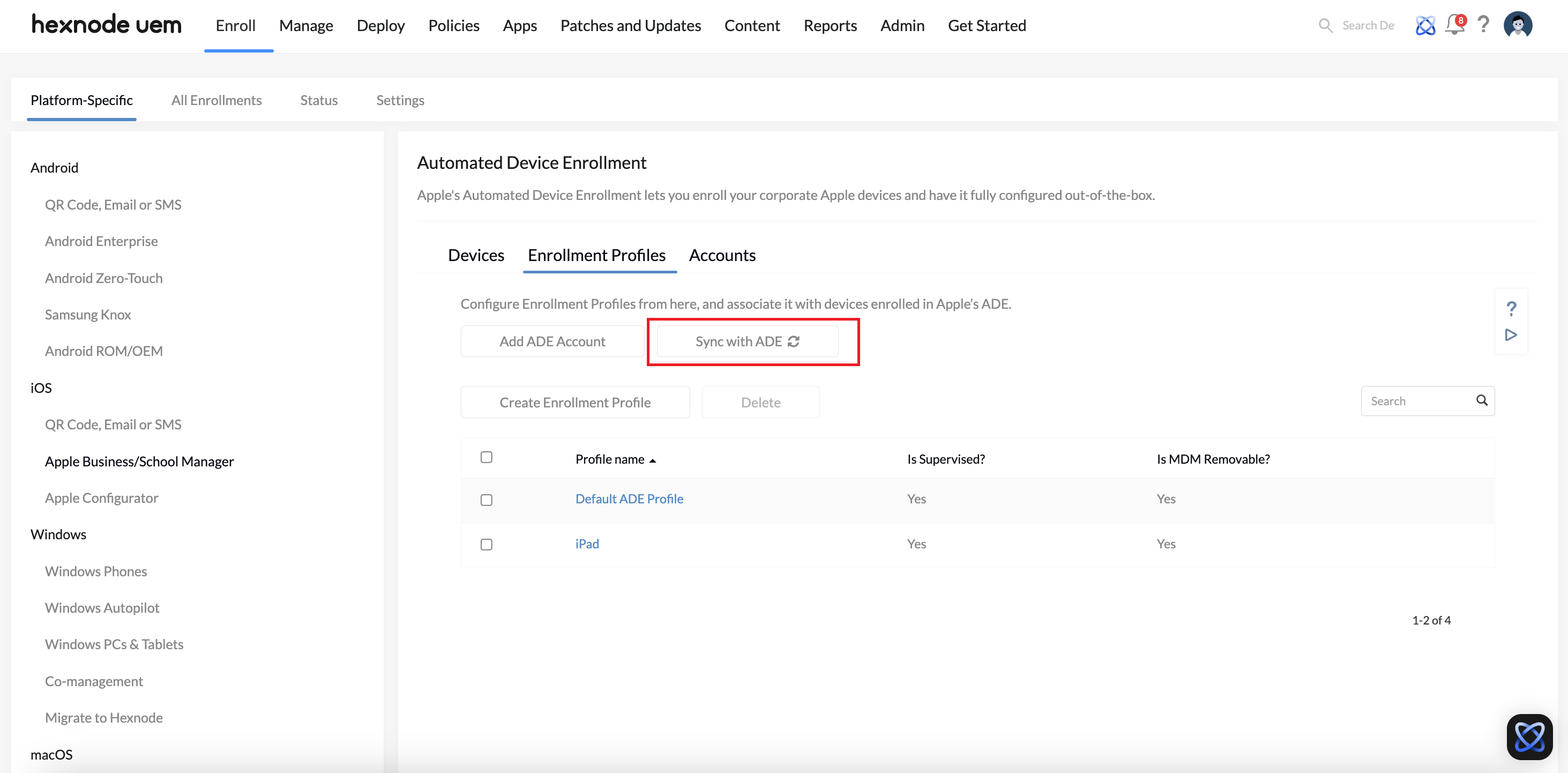Click the Is MDM Removable? column header
Screen dimensions: 1568x773
tap(1213, 459)
